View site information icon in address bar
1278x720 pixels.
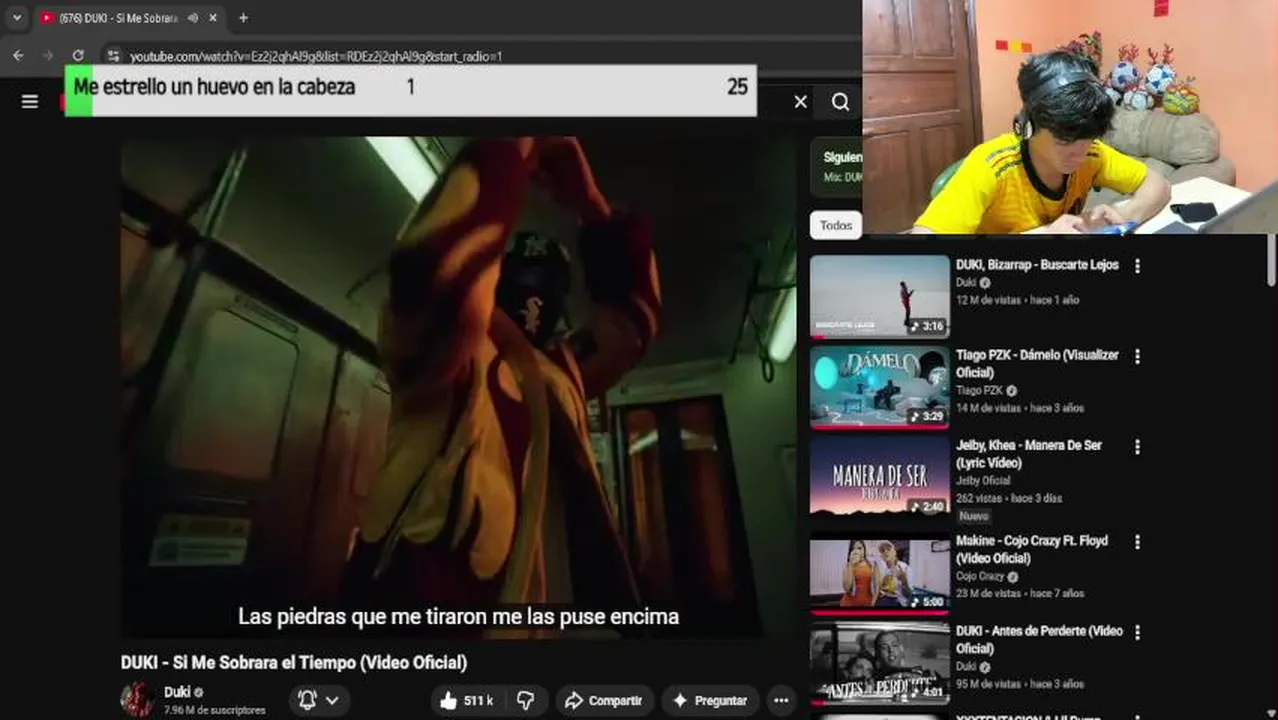(x=113, y=56)
